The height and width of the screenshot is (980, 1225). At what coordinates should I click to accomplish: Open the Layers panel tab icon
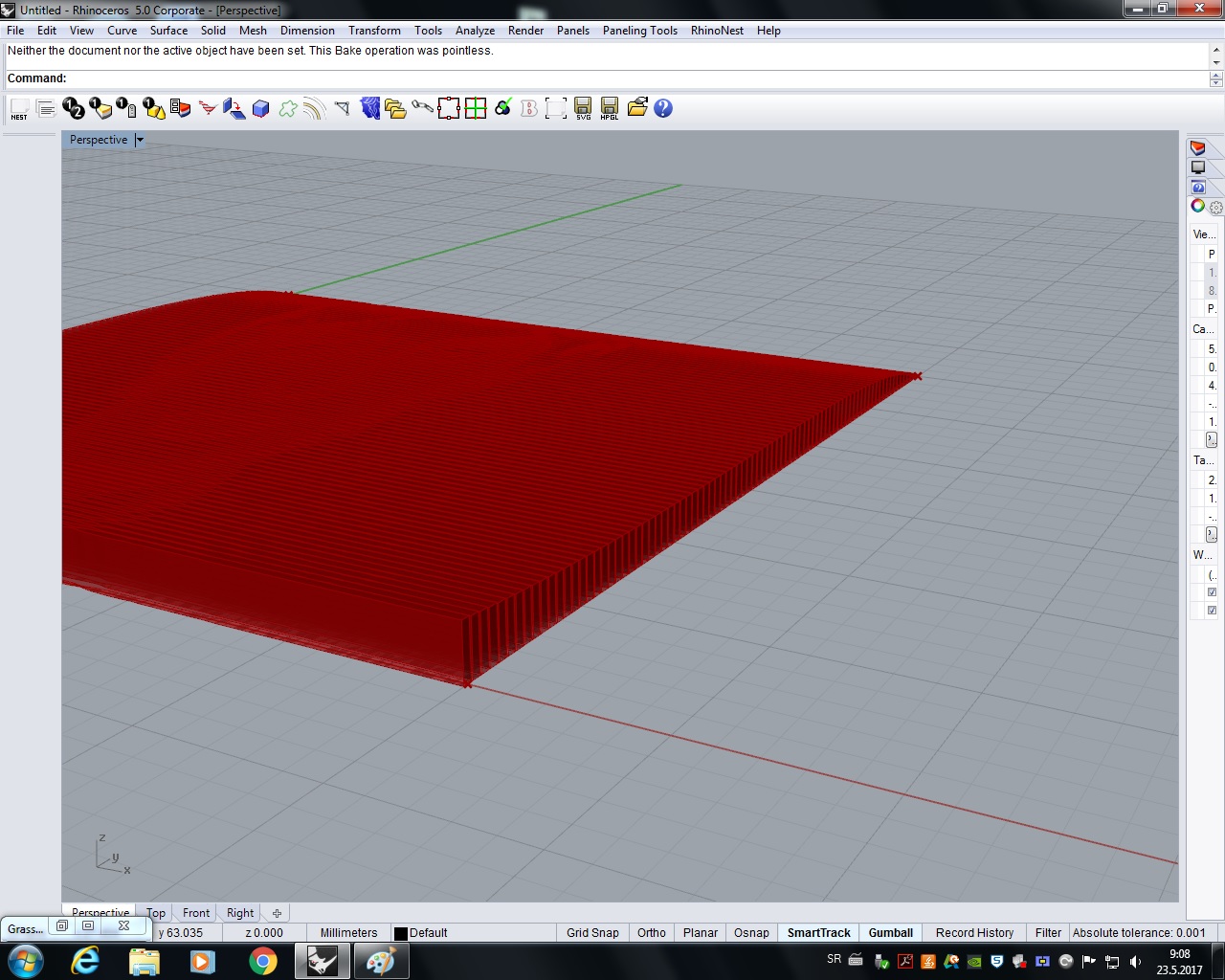(1198, 148)
